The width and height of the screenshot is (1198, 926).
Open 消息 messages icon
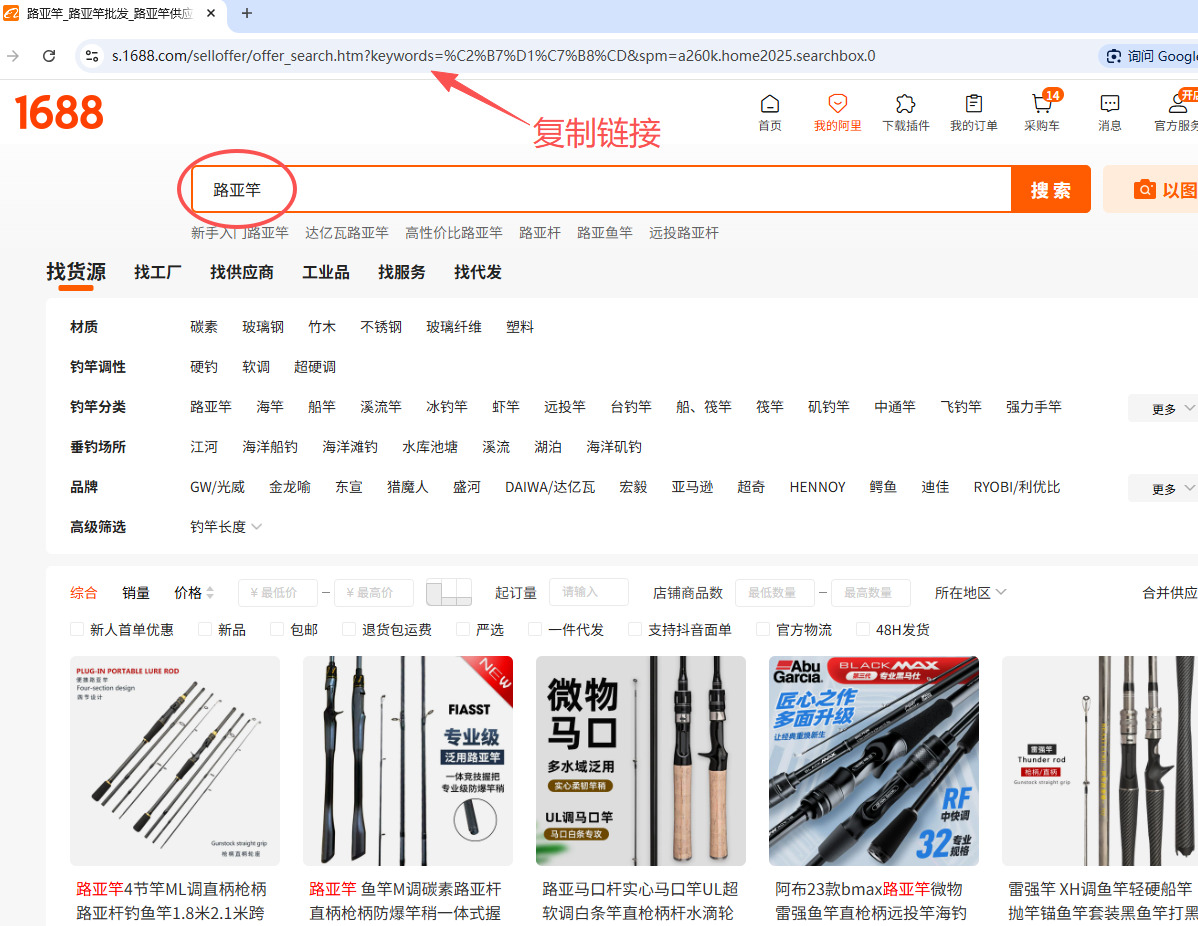coord(1109,112)
